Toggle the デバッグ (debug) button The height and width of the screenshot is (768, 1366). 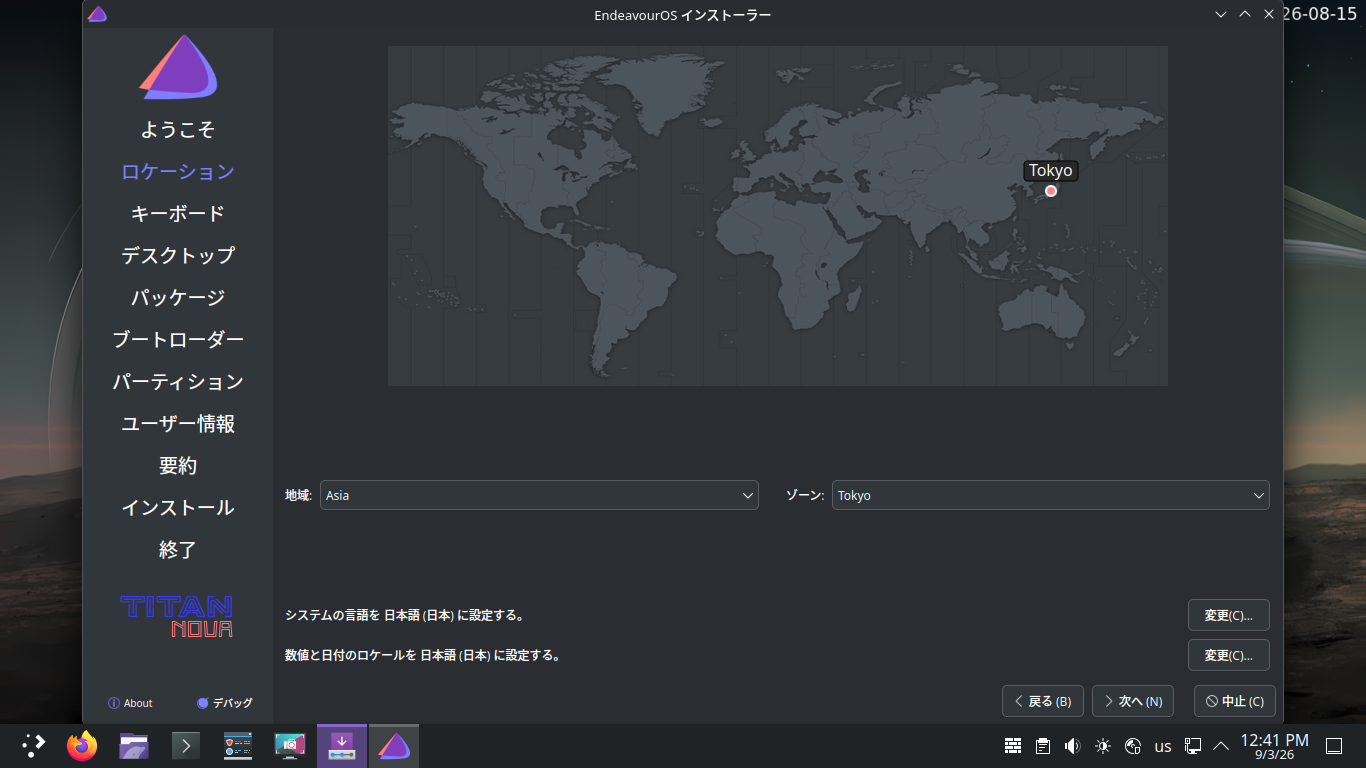(225, 703)
